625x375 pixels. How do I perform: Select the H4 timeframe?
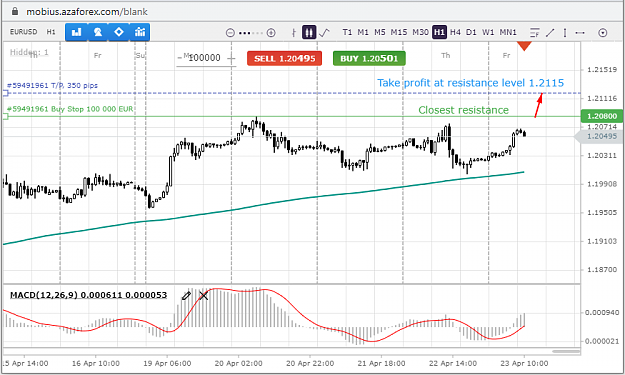[x=455, y=32]
